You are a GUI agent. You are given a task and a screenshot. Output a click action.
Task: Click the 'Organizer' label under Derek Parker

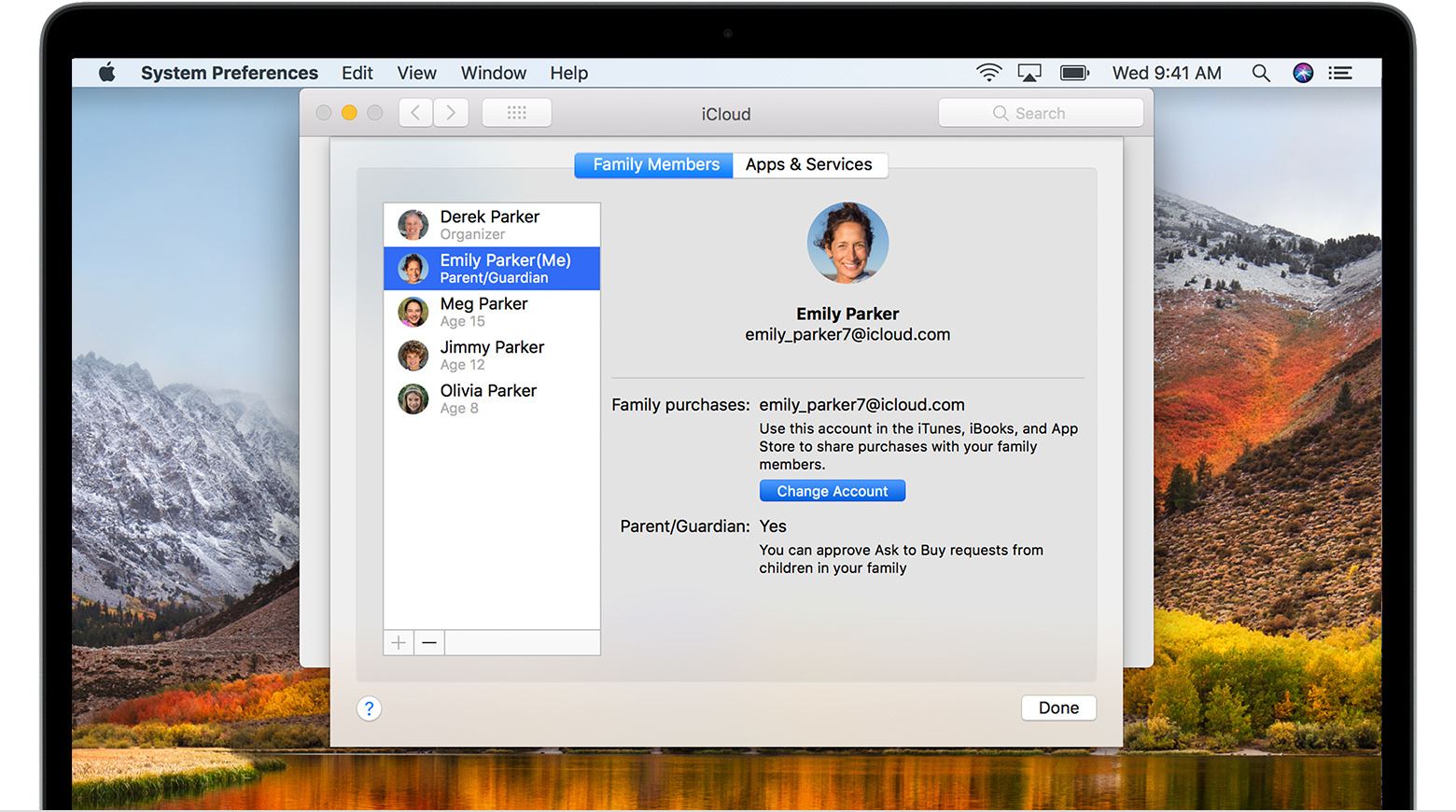tap(472, 234)
